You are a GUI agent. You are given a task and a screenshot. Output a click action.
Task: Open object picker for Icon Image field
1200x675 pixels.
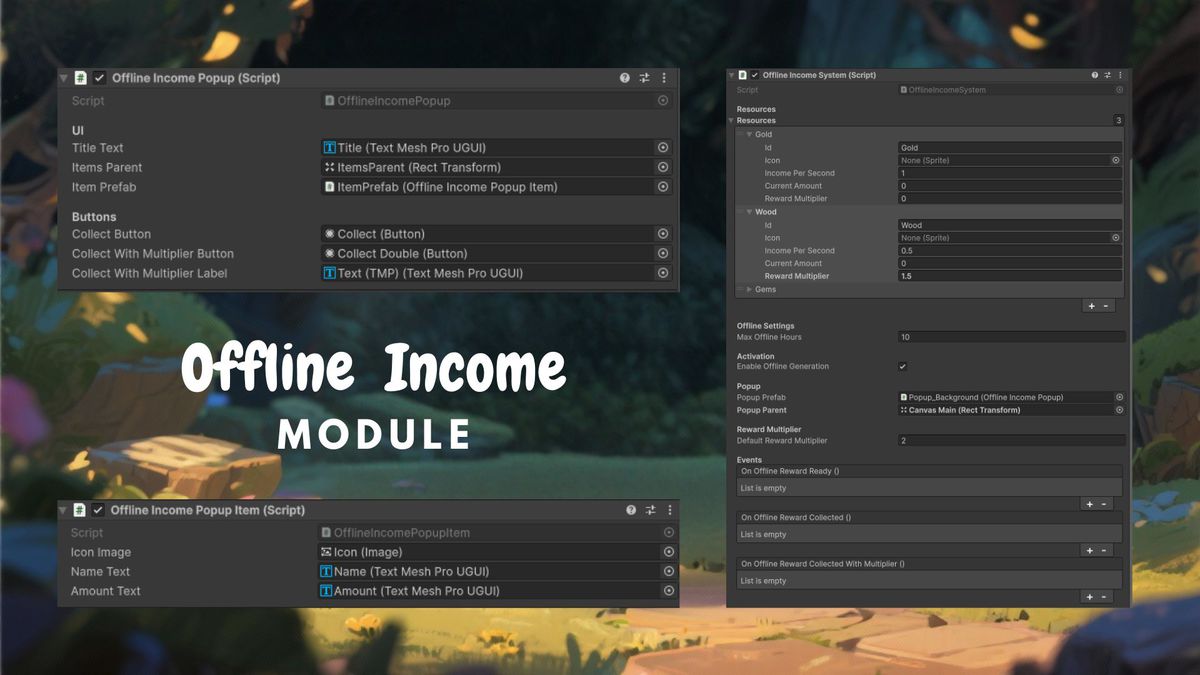[x=668, y=551]
